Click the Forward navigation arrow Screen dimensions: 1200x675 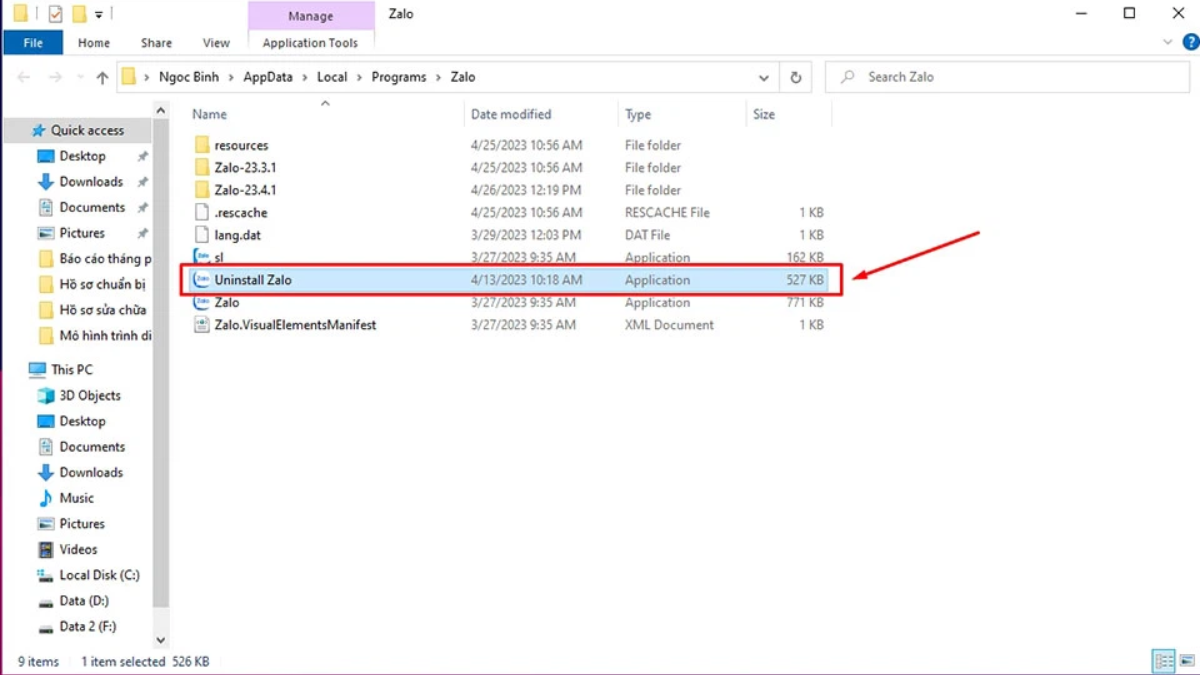pyautogui.click(x=56, y=77)
